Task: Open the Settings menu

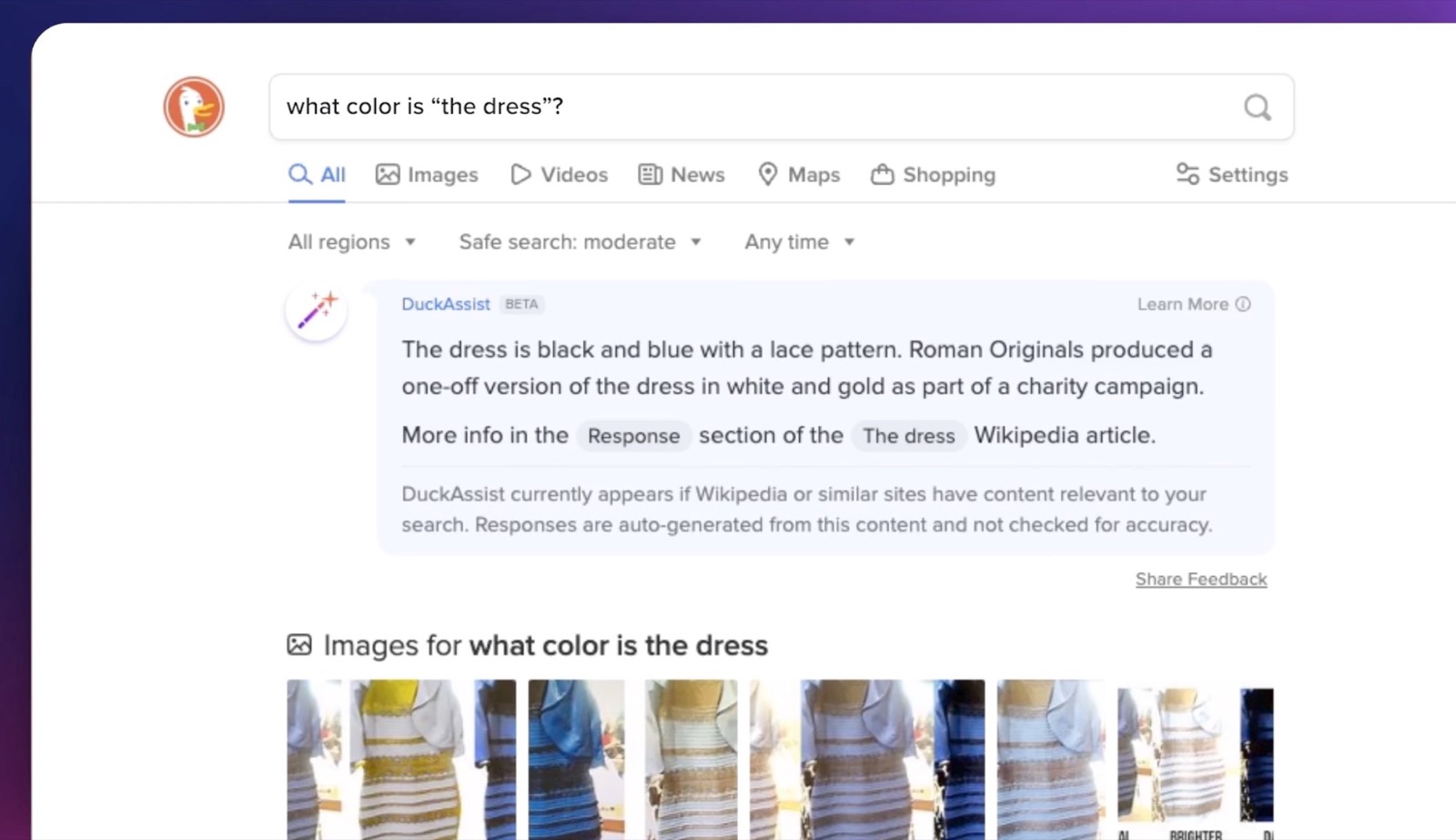Action: pos(1232,175)
